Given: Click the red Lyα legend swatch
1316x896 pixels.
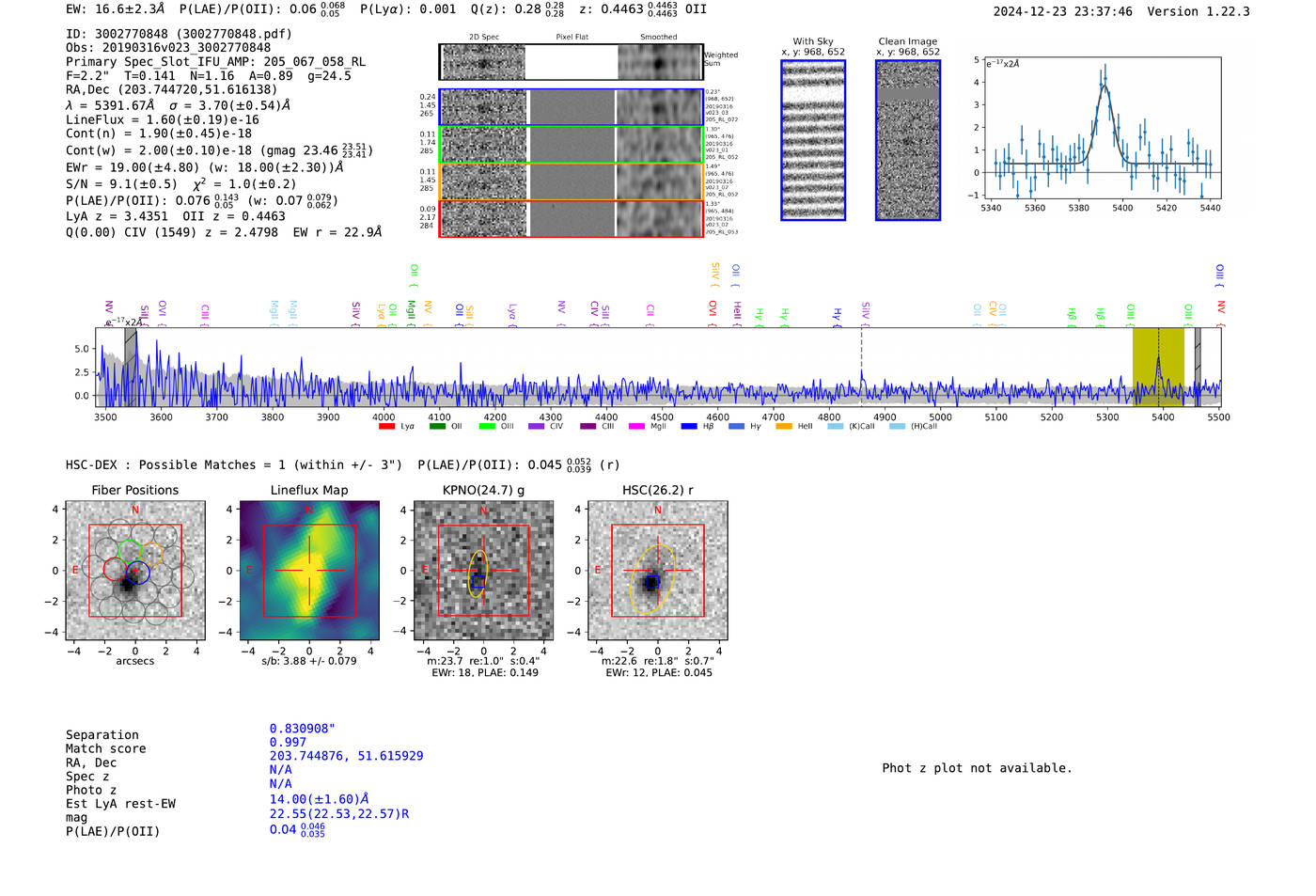Looking at the screenshot, I should 386,427.
